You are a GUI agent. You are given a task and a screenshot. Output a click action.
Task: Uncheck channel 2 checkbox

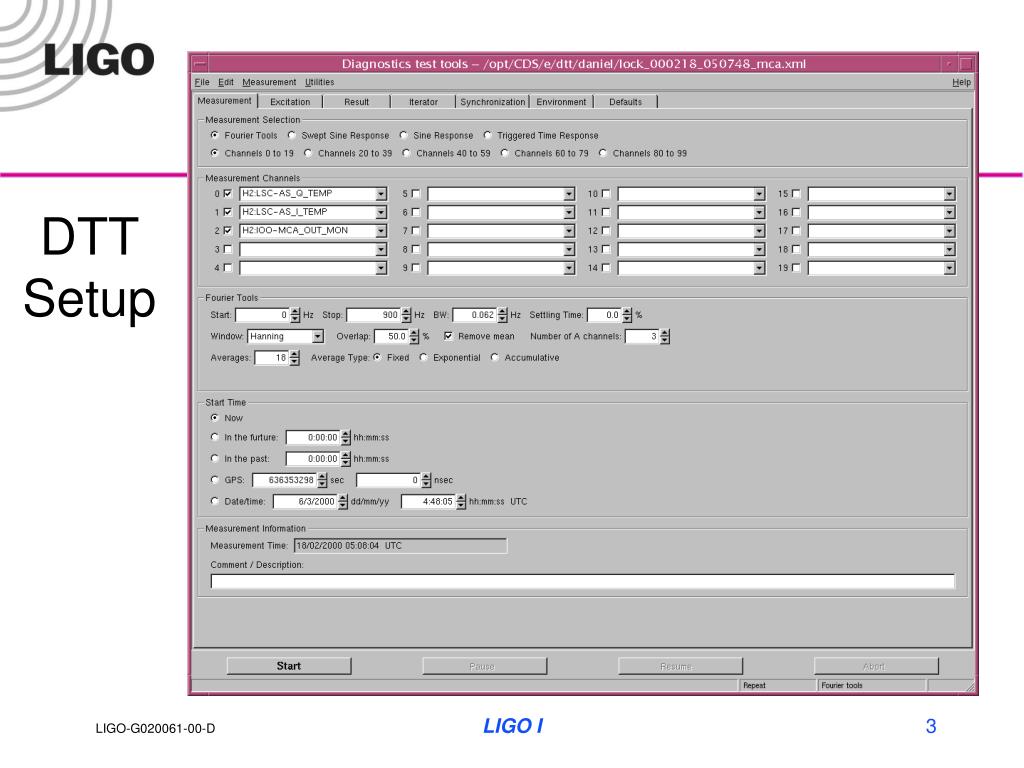point(227,231)
